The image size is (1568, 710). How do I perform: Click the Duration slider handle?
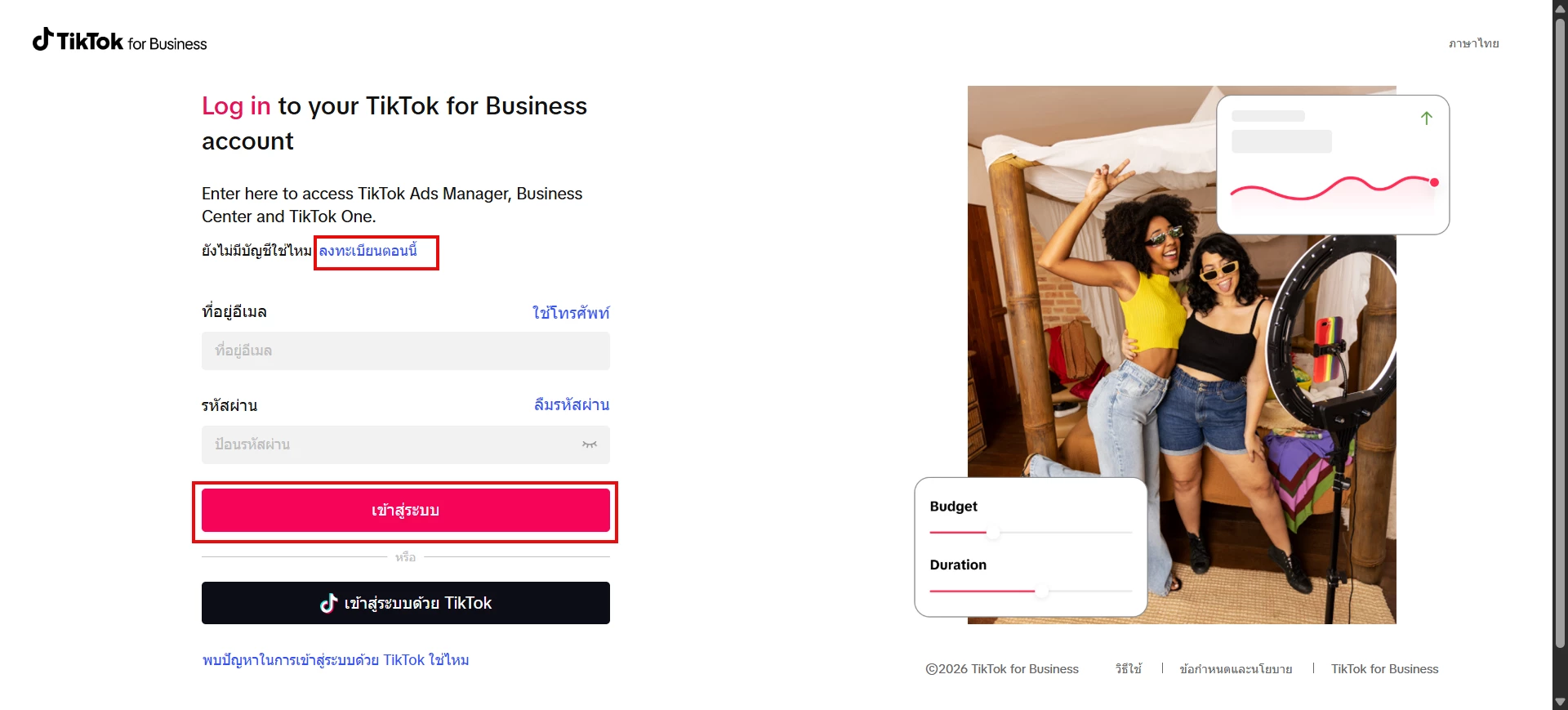[x=1041, y=591]
